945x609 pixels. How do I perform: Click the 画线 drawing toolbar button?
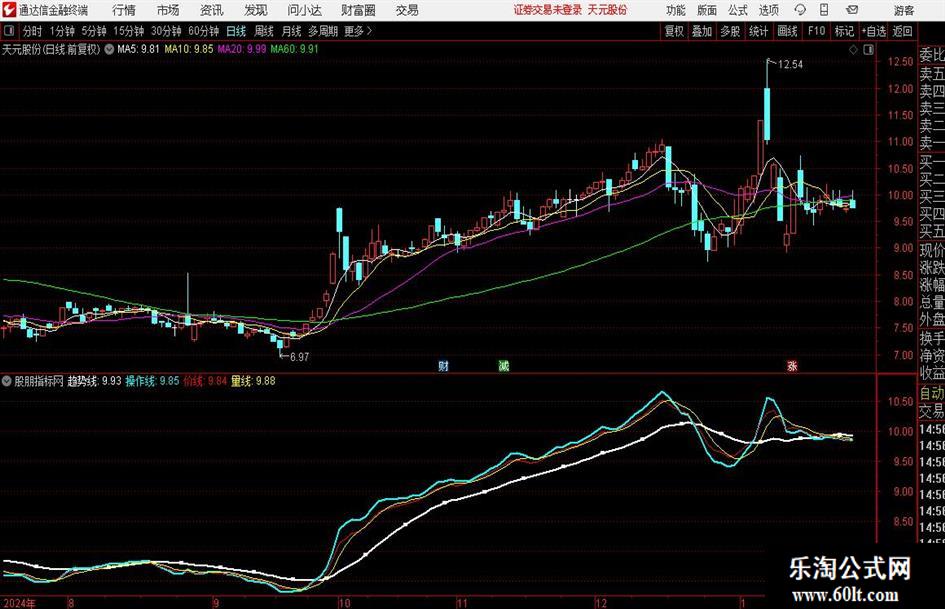[787, 31]
